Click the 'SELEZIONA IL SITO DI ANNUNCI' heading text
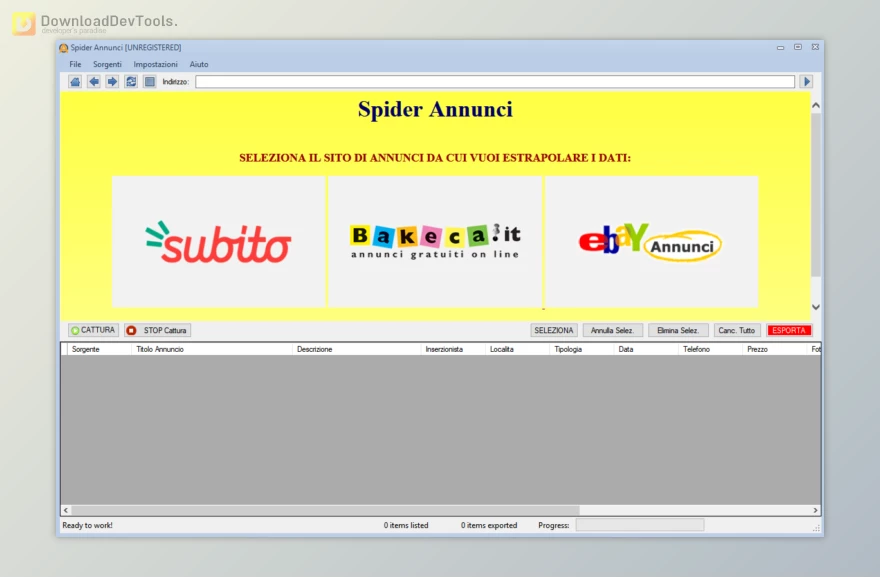This screenshot has height=577, width=880. pyautogui.click(x=435, y=158)
